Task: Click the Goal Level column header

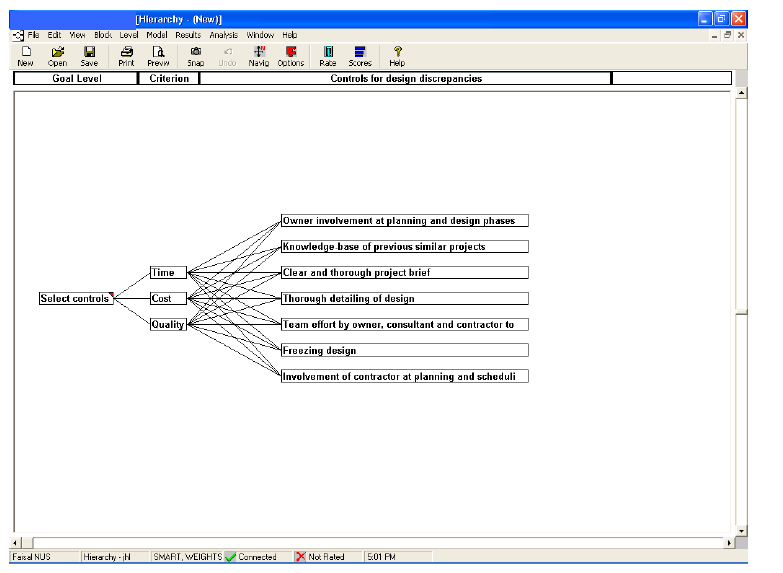Action: [x=76, y=78]
